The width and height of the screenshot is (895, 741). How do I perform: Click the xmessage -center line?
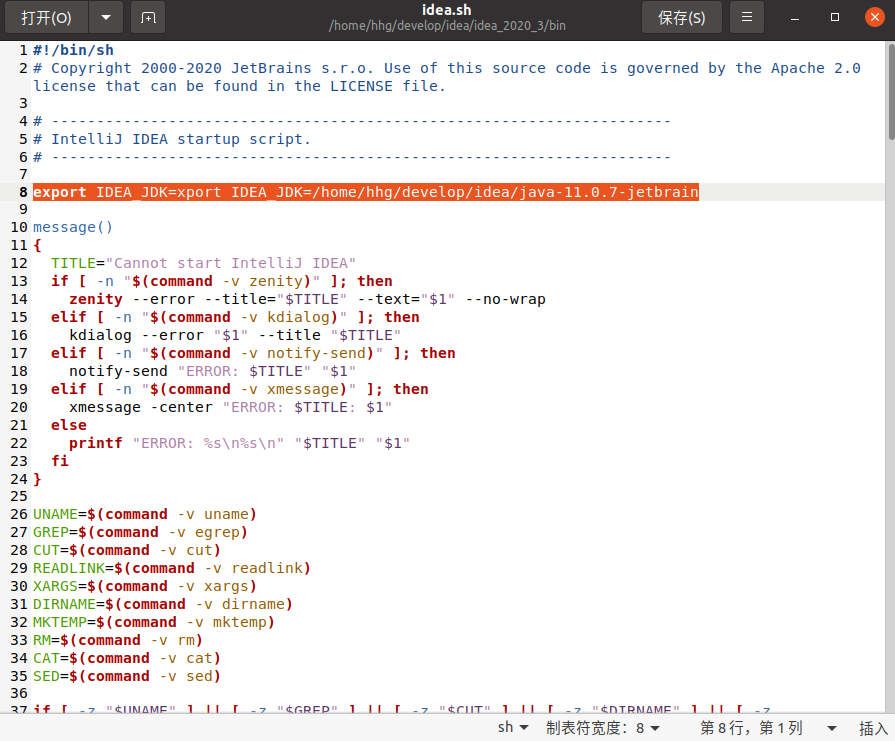(230, 407)
